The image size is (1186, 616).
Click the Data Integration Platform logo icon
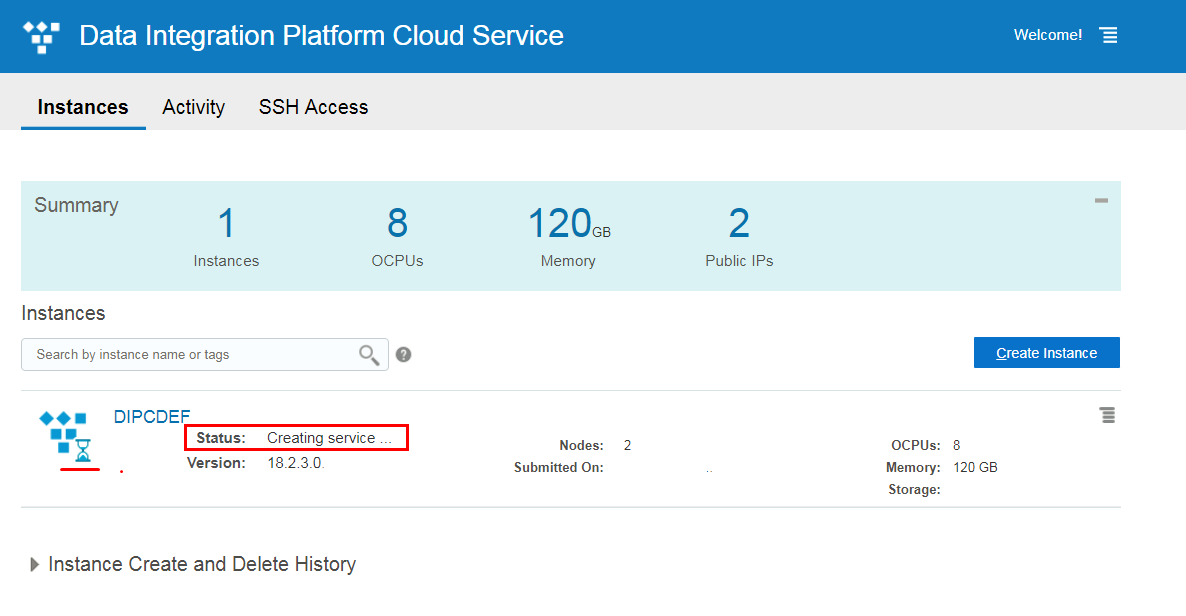pyautogui.click(x=41, y=36)
